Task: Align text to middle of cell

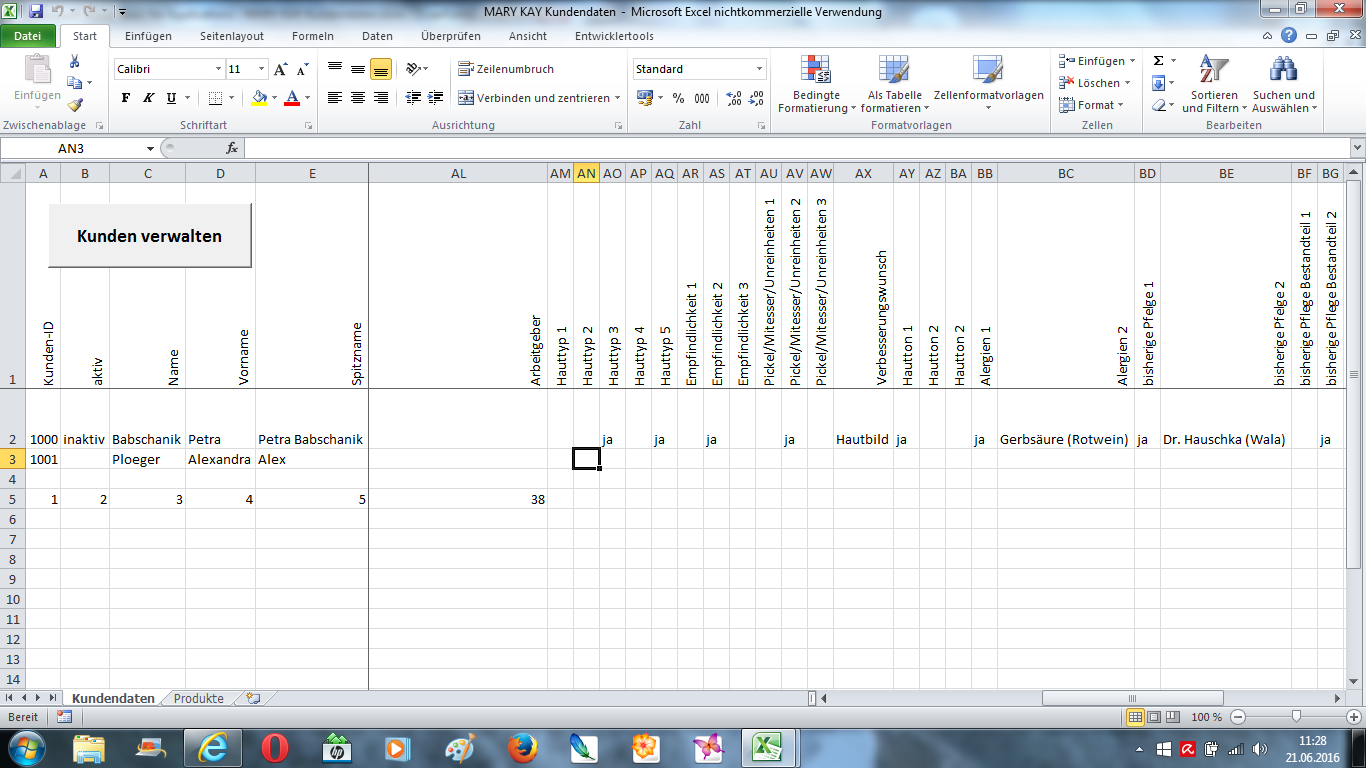Action: (358, 69)
